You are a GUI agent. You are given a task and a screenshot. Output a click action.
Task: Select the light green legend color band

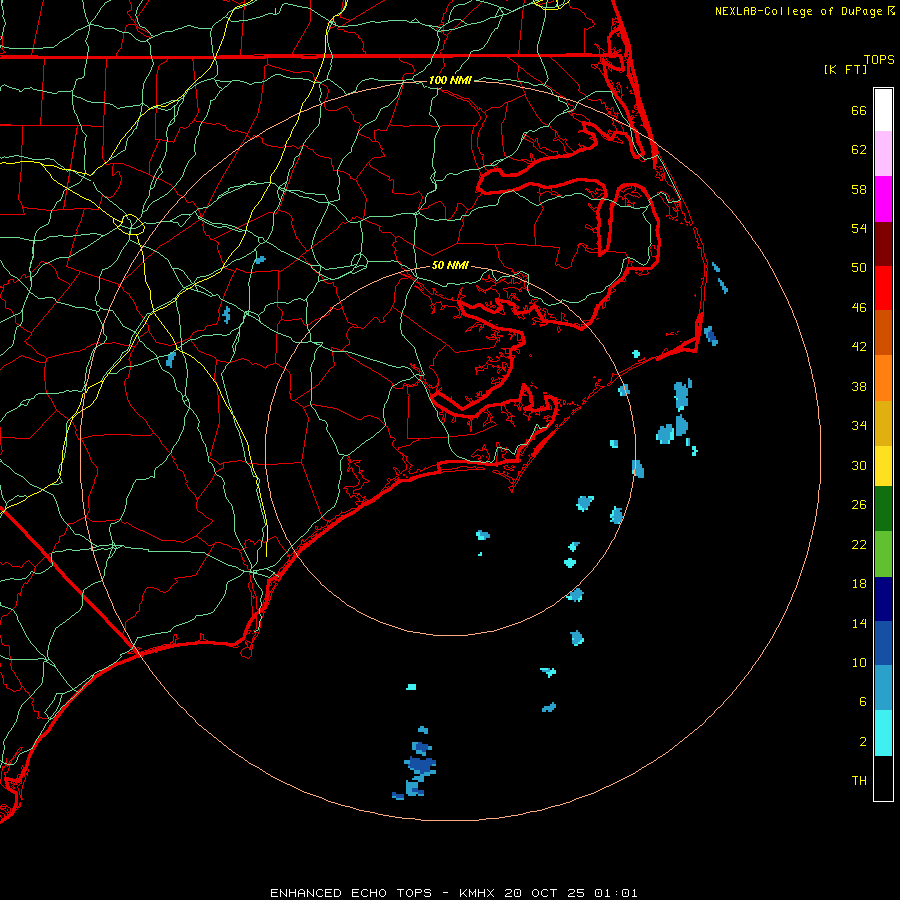tap(883, 554)
